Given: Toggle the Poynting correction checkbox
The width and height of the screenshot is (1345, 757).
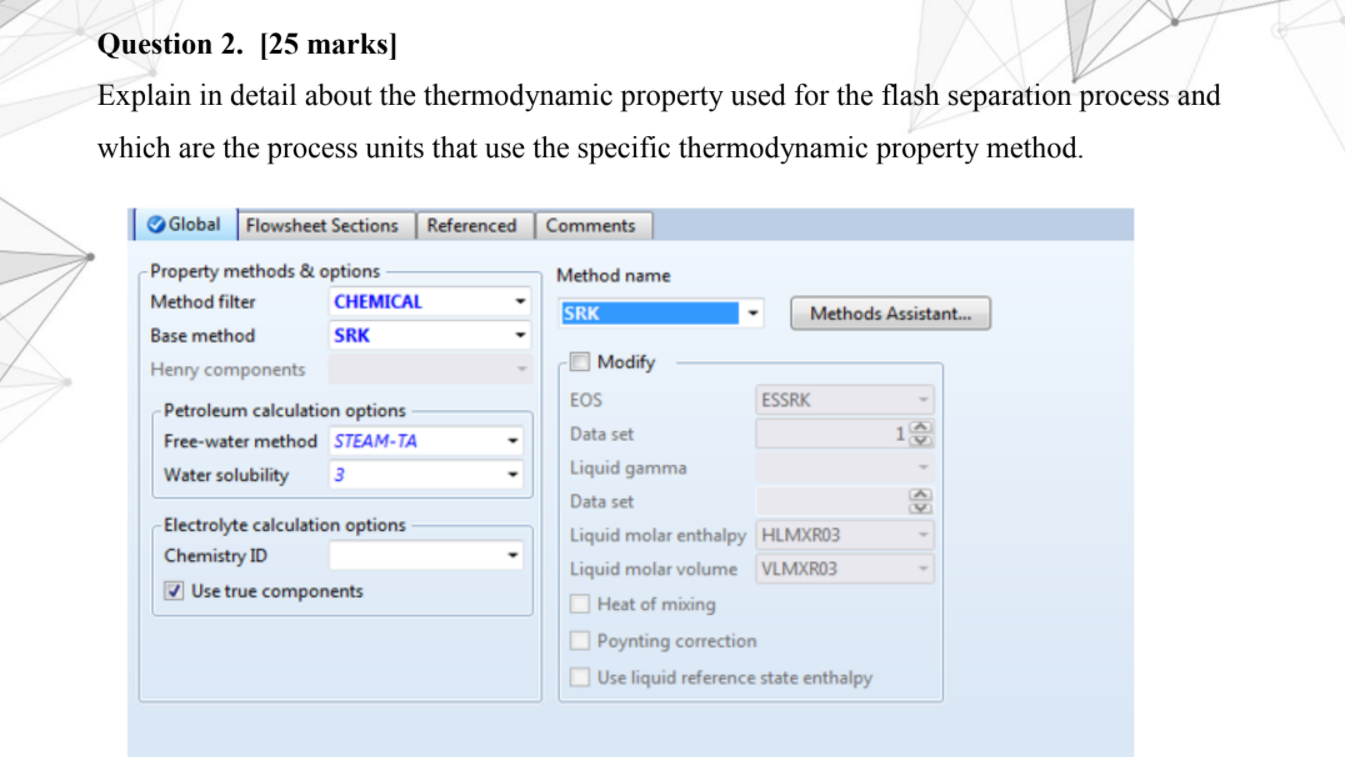Looking at the screenshot, I should click(x=579, y=641).
